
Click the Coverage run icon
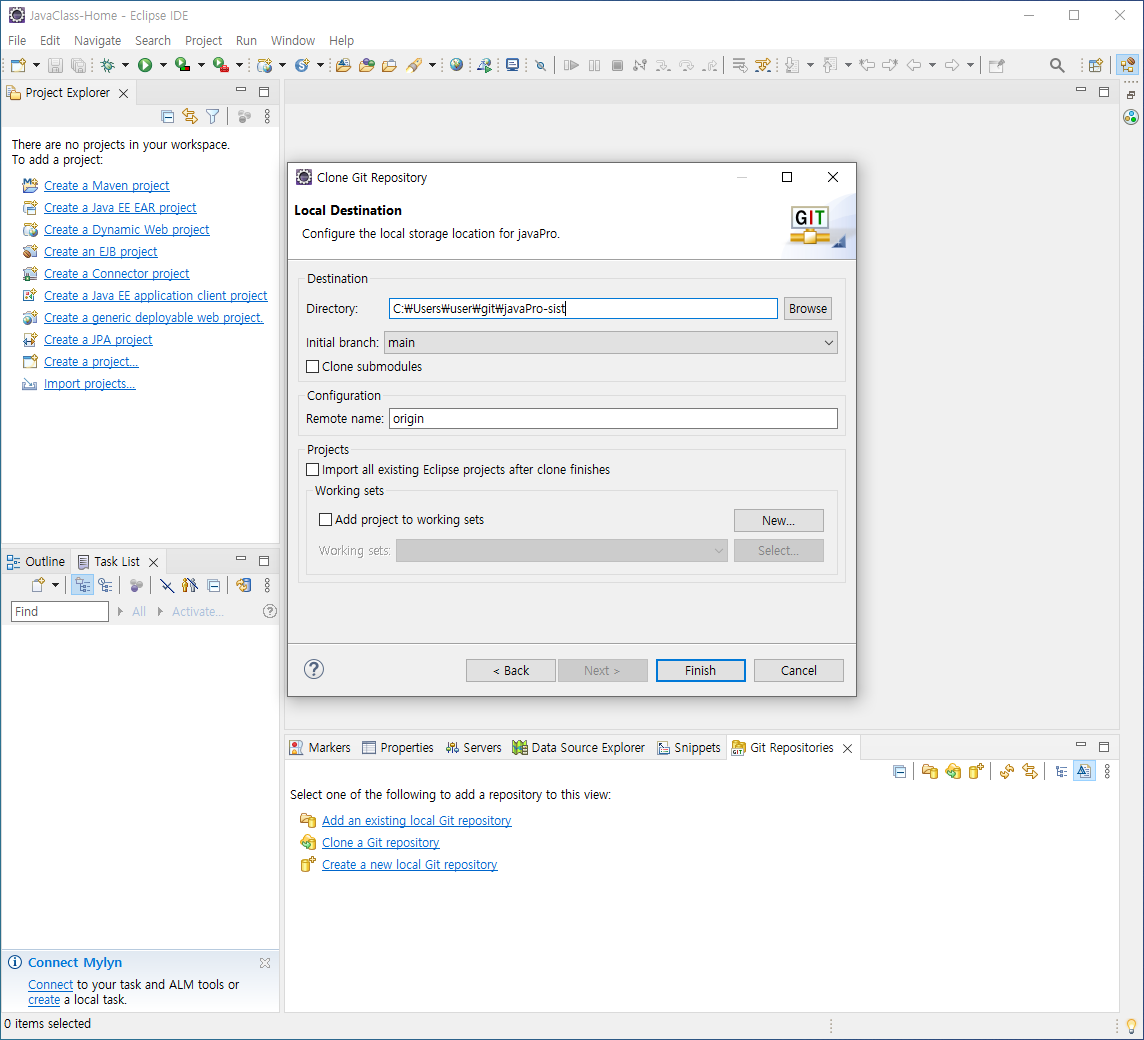[x=182, y=65]
